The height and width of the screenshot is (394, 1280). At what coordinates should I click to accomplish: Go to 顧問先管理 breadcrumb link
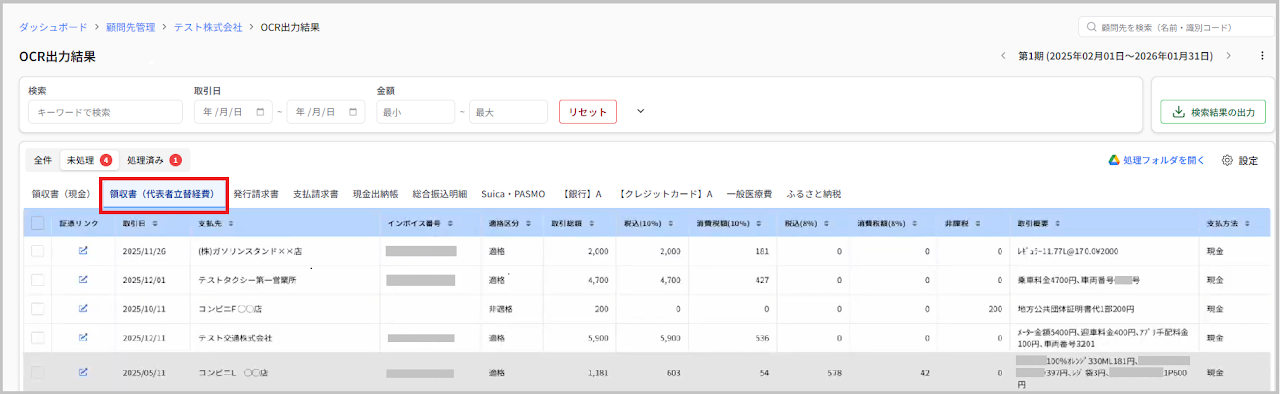point(131,27)
